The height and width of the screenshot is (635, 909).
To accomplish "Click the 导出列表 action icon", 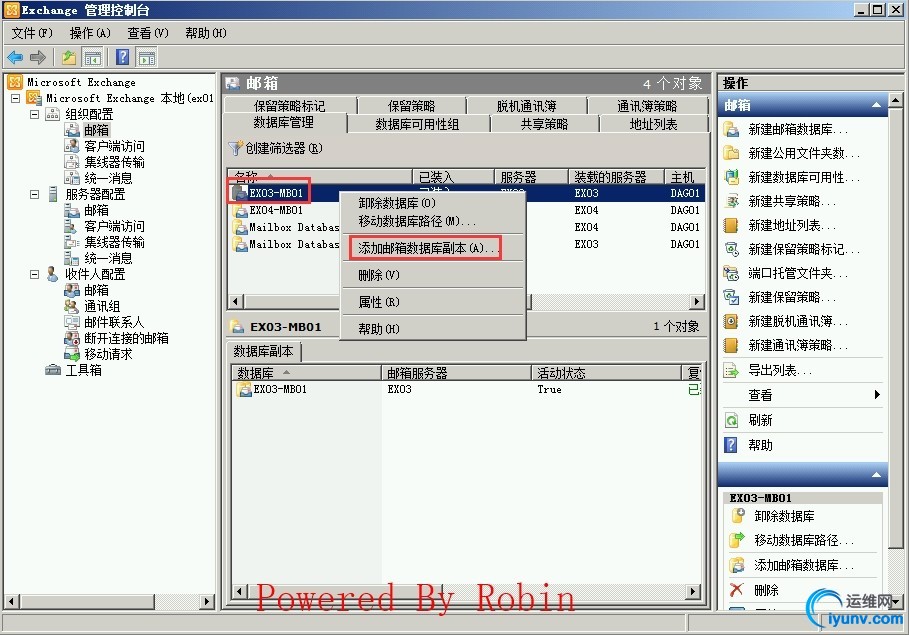I will coord(732,370).
